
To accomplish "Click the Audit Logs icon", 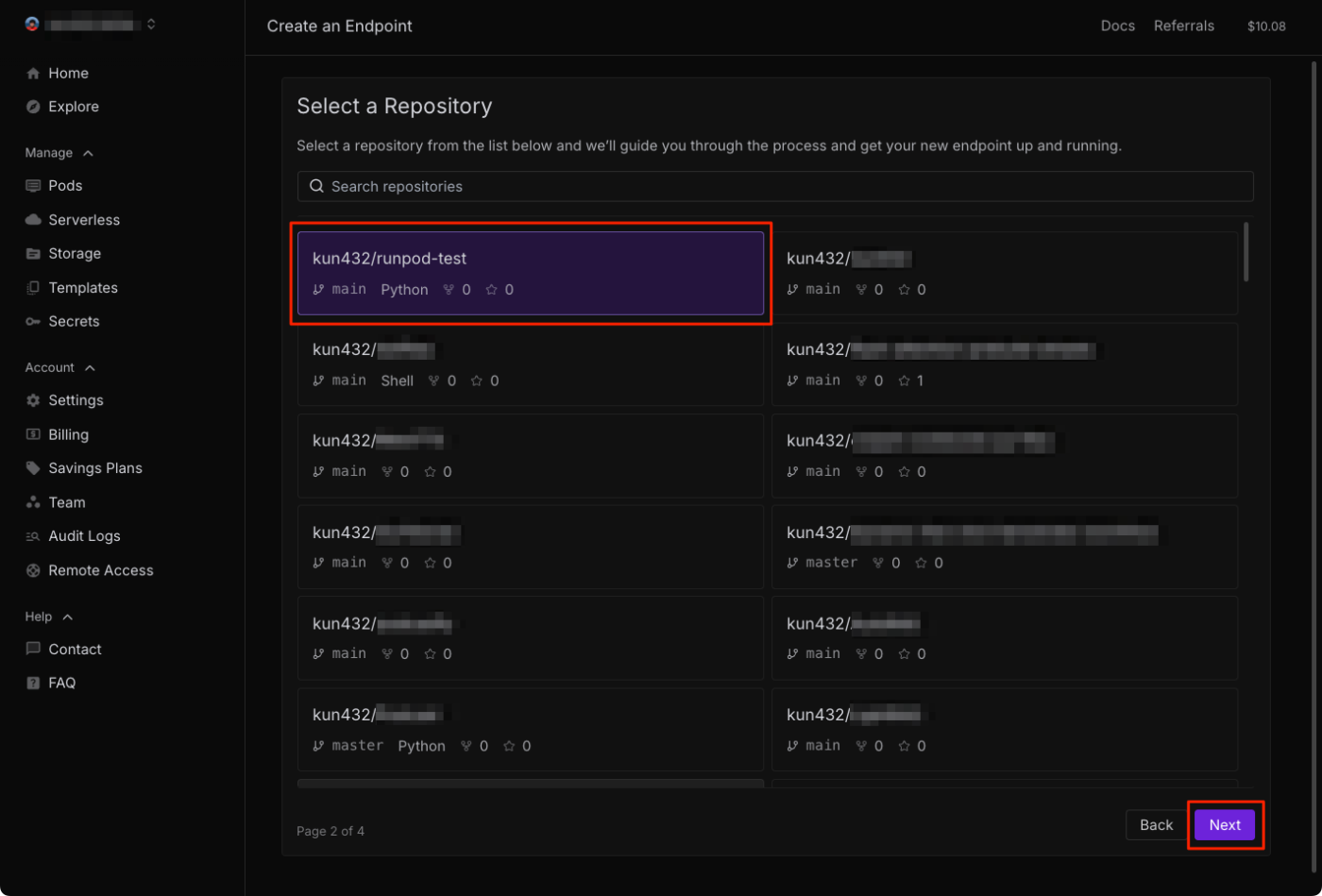I will coord(33,536).
